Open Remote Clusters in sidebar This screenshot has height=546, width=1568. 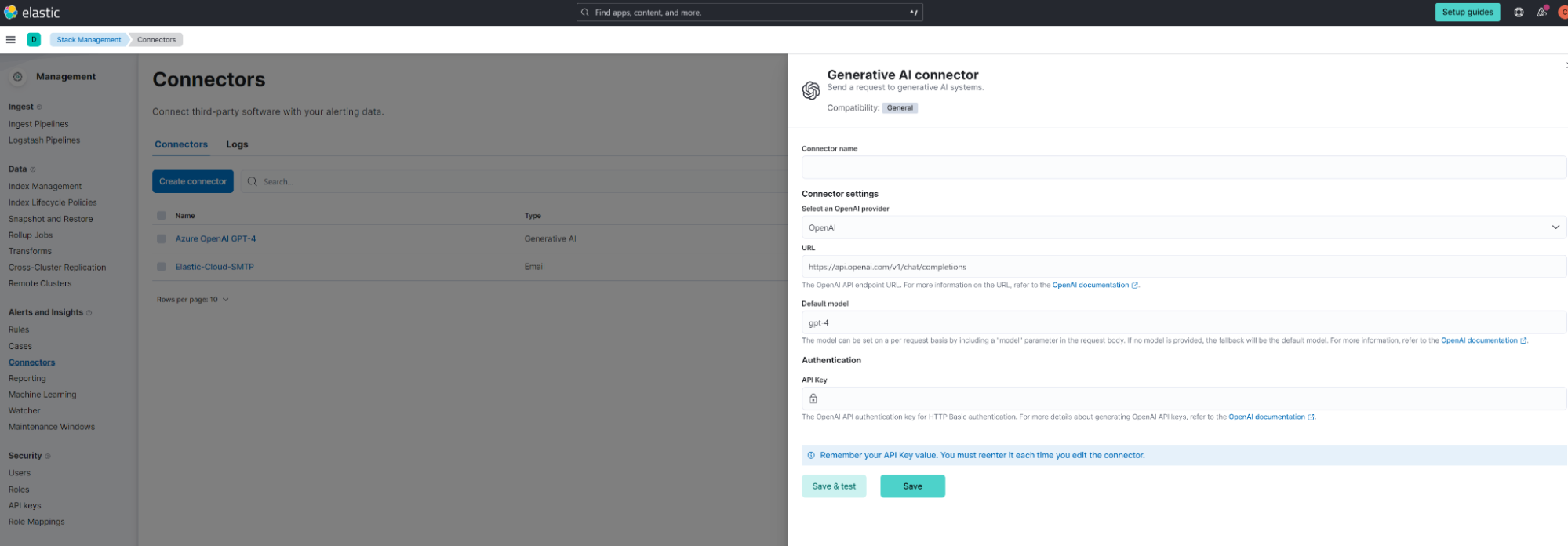pyautogui.click(x=40, y=283)
